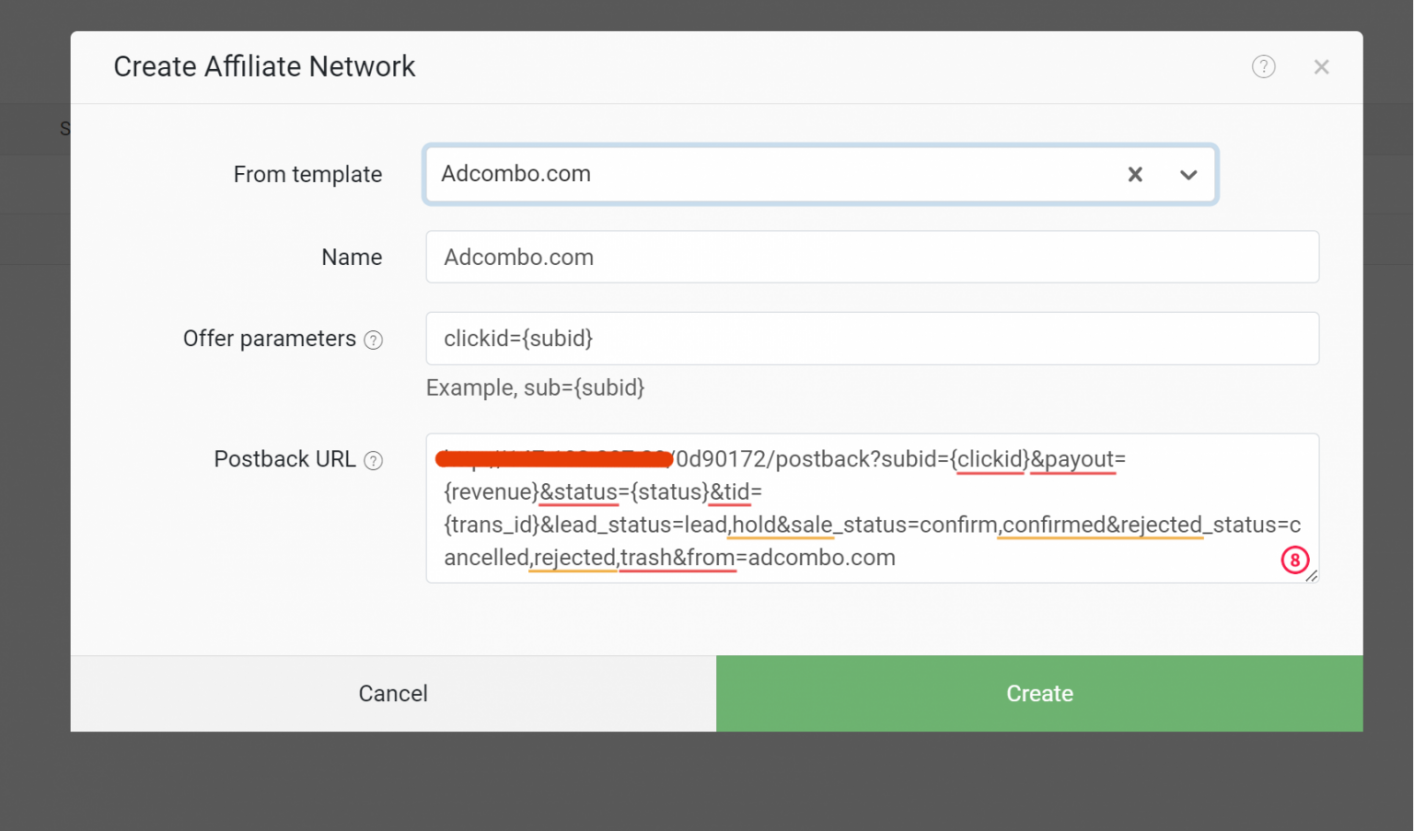The width and height of the screenshot is (1414, 831).
Task: Open the grammar checker badge showing 8
Action: [1295, 561]
